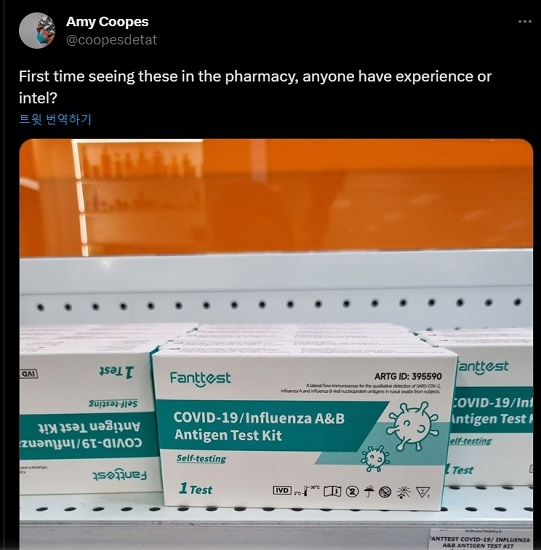Click the IVD symbol on center box

point(282,490)
